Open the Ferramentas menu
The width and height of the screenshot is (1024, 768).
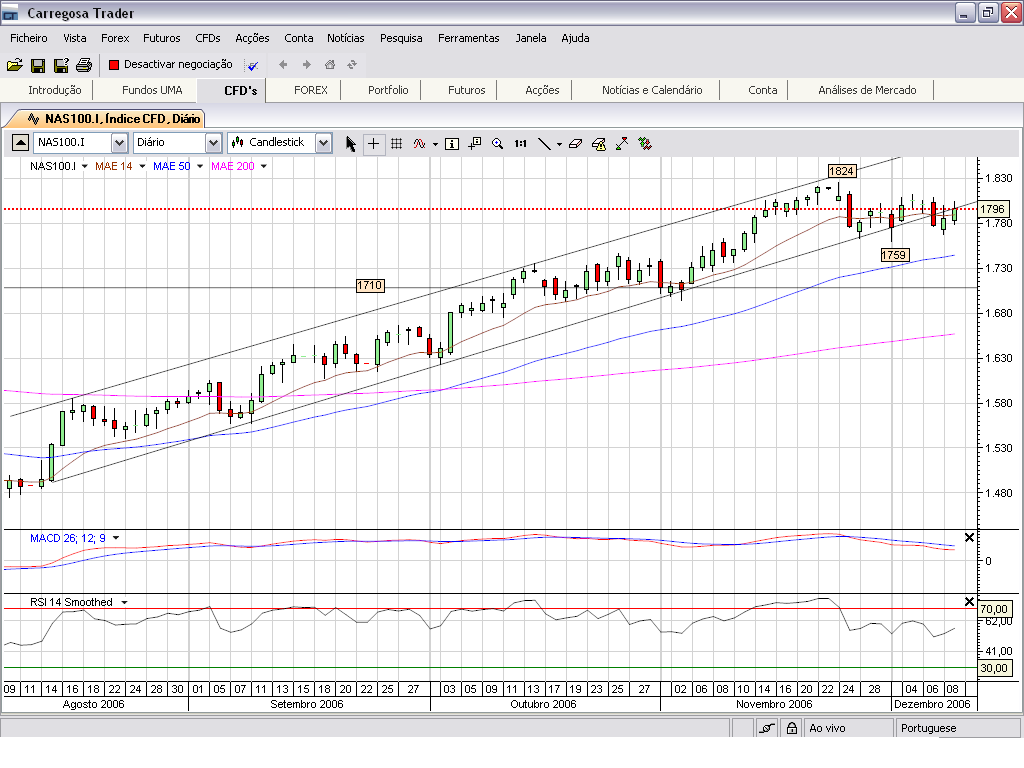click(x=468, y=38)
